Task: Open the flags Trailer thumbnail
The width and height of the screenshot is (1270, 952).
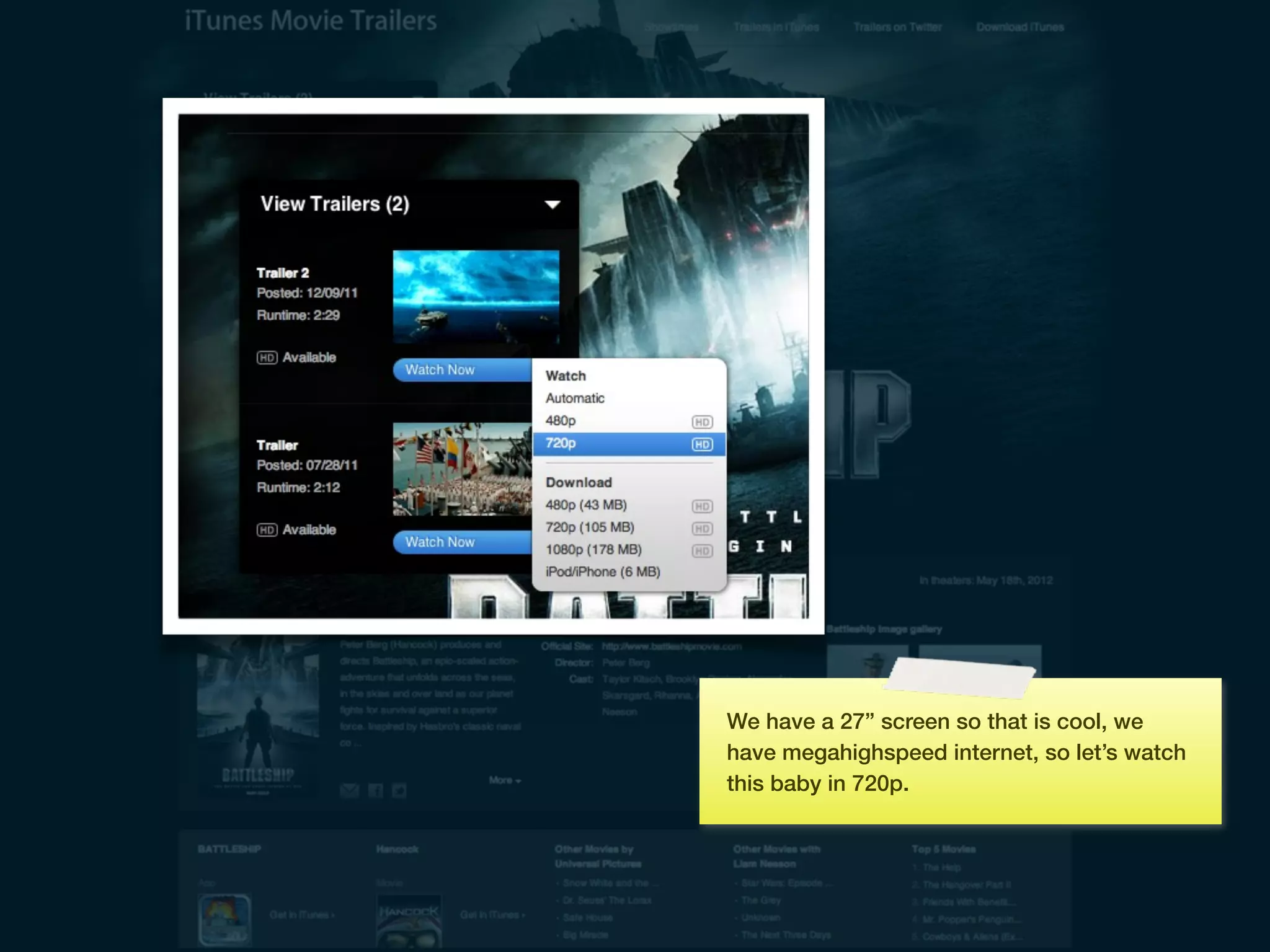Action: [x=462, y=469]
